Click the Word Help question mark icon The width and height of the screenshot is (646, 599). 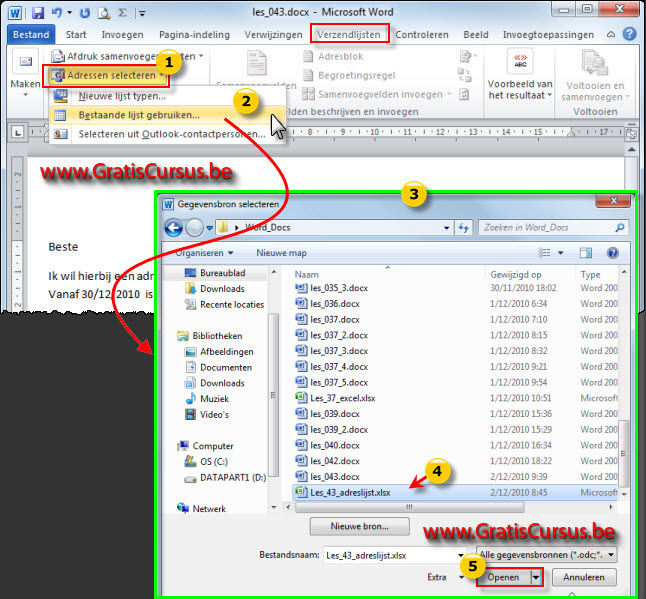click(629, 34)
